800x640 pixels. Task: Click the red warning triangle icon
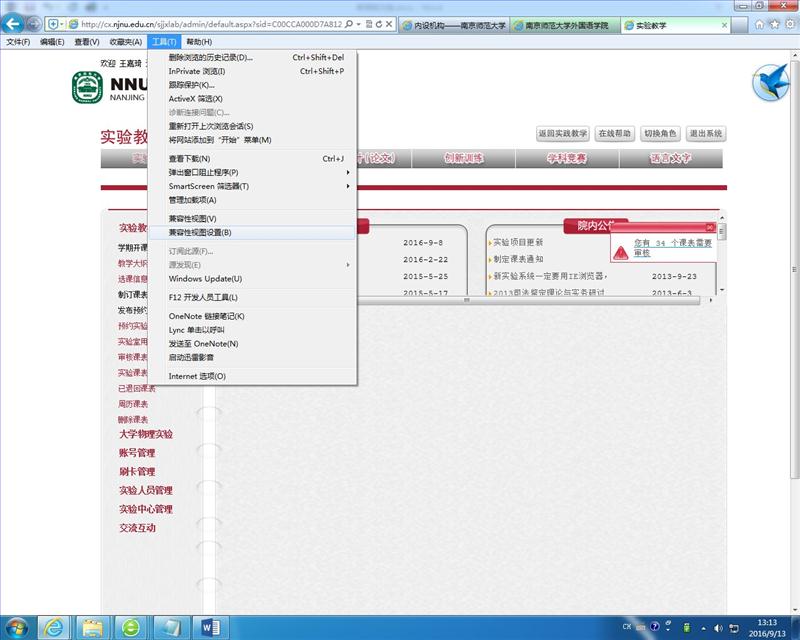pyautogui.click(x=622, y=248)
